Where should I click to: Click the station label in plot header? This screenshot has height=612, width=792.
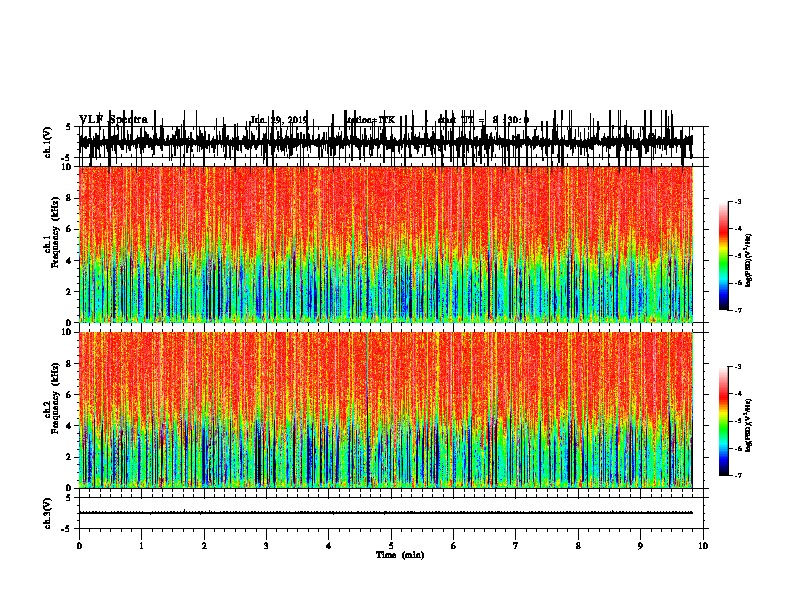coord(371,120)
